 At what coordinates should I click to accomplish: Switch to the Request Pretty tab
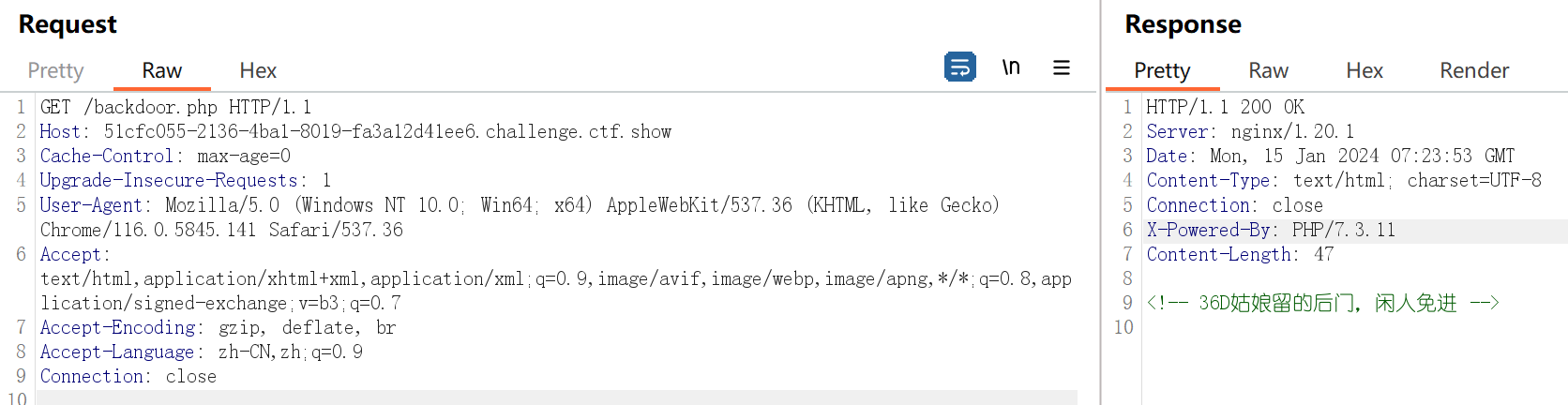pos(55,70)
